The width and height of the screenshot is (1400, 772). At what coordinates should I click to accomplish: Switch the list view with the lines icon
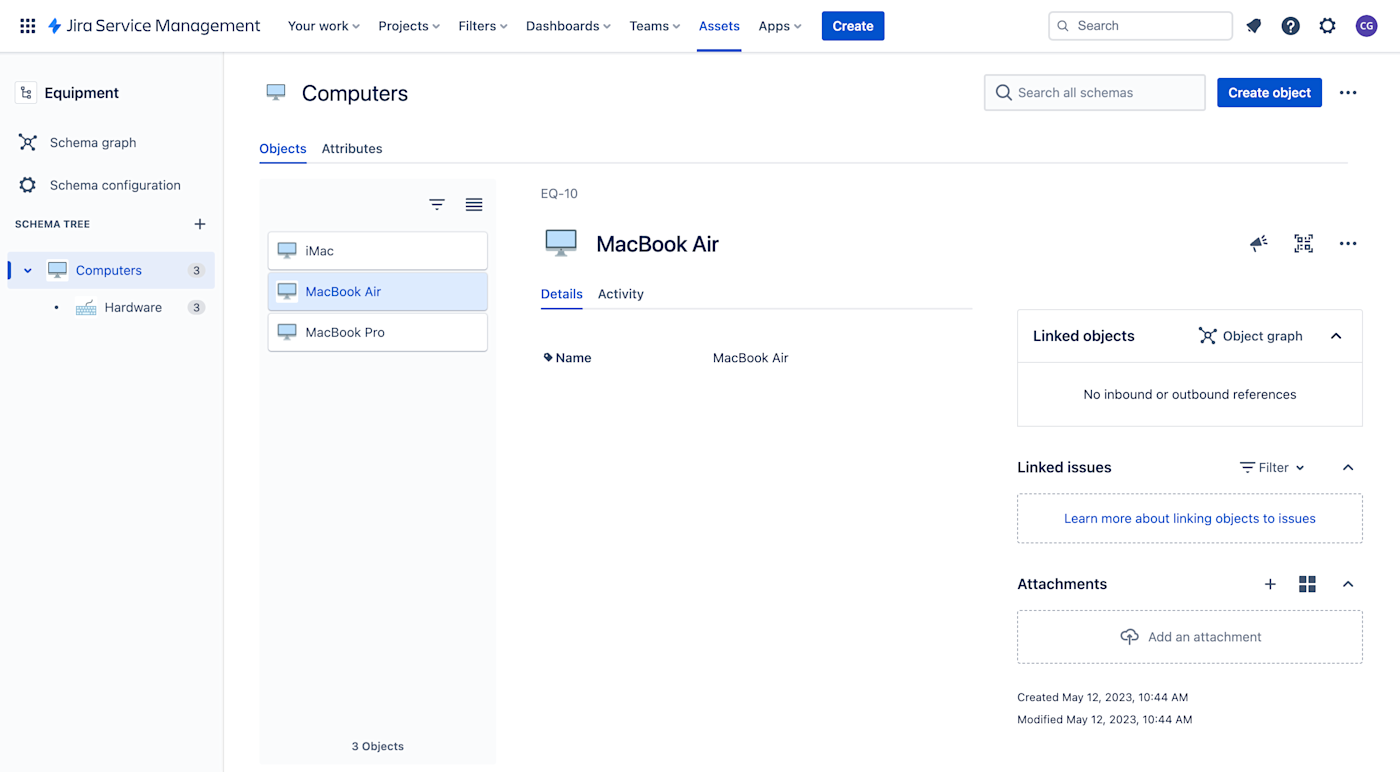pyautogui.click(x=474, y=204)
